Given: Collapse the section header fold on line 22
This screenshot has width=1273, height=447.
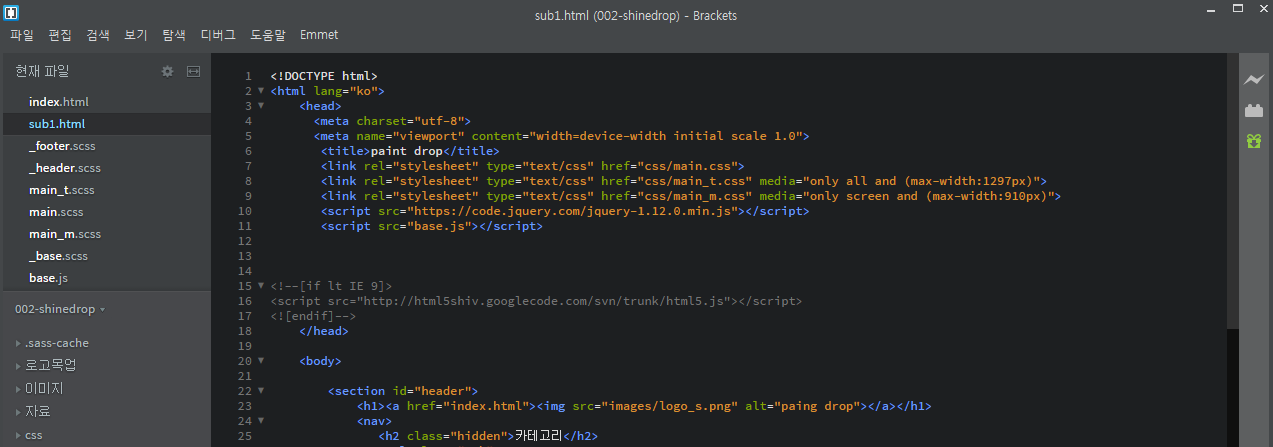Looking at the screenshot, I should tap(261, 390).
